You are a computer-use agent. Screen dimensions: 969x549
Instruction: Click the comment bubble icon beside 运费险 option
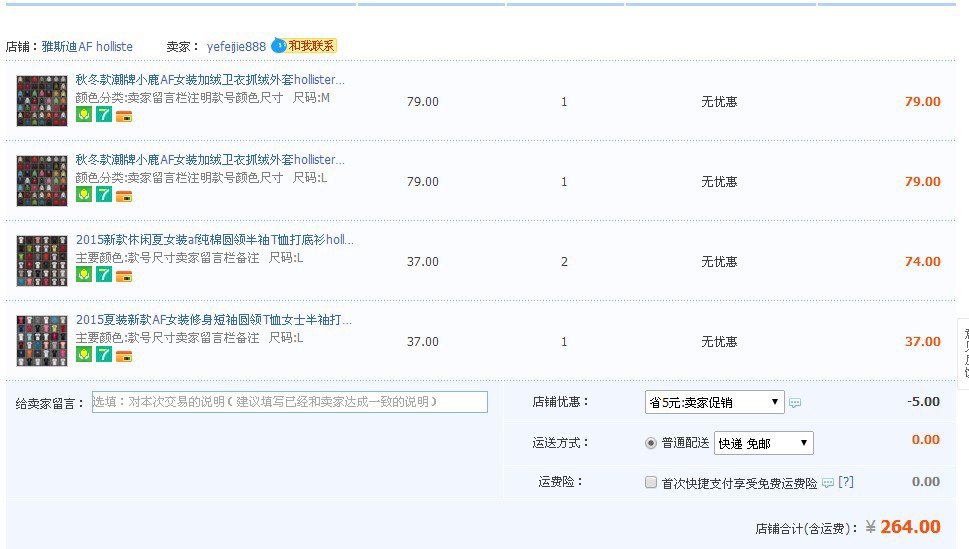coord(828,483)
